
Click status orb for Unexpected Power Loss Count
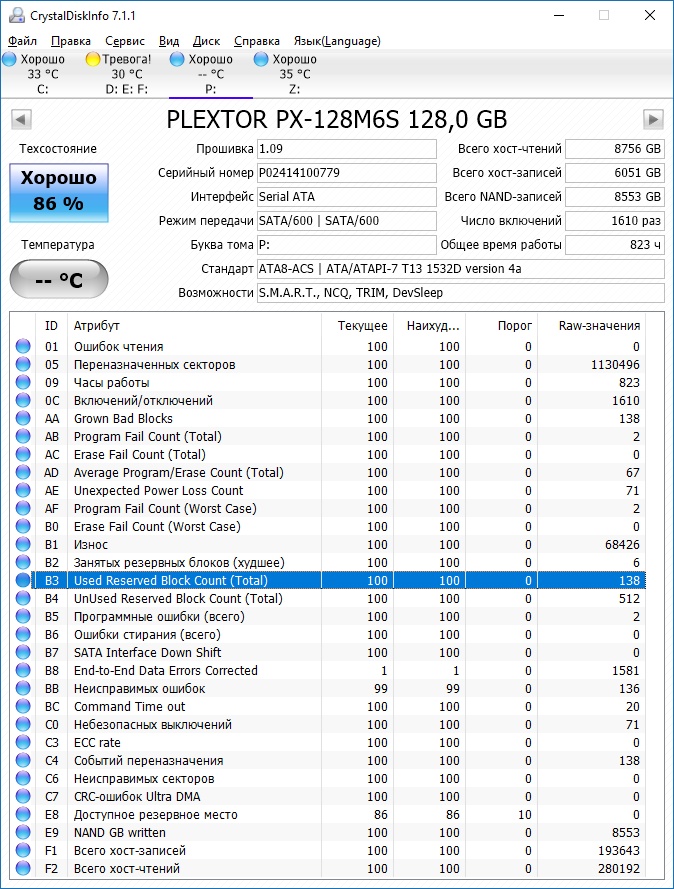[x=23, y=490]
